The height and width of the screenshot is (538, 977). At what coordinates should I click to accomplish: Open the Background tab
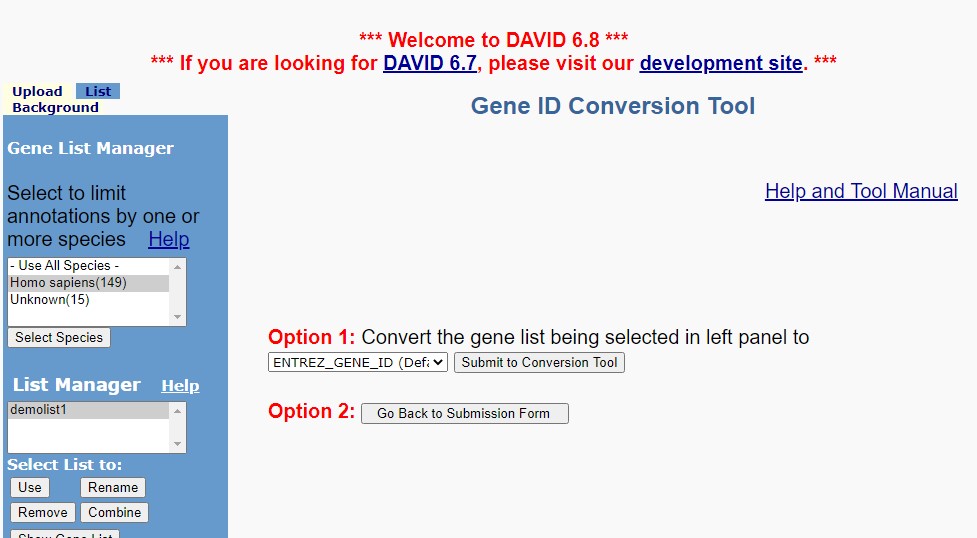[55, 108]
